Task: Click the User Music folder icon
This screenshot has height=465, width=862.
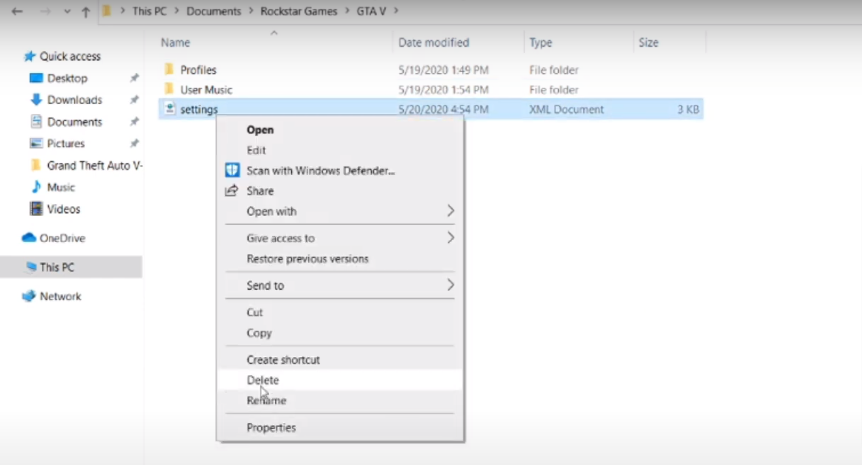Action: pyautogui.click(x=169, y=89)
